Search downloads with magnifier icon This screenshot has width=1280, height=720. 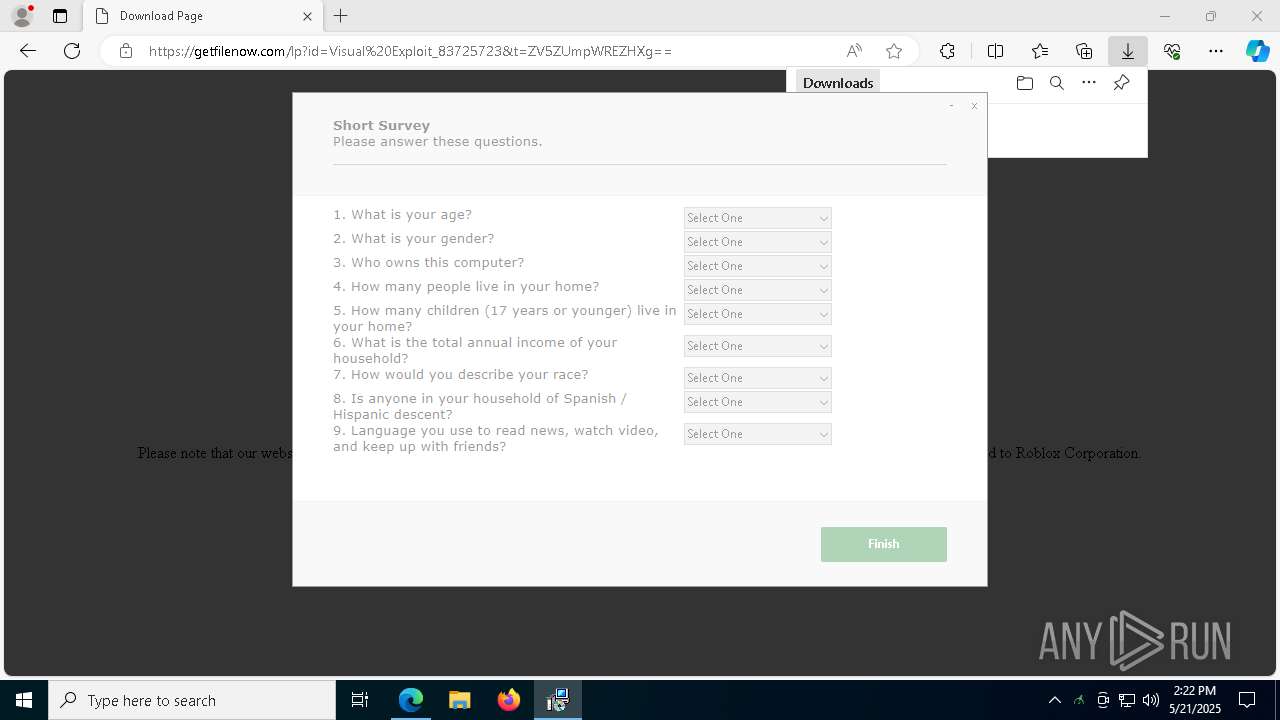(1056, 83)
